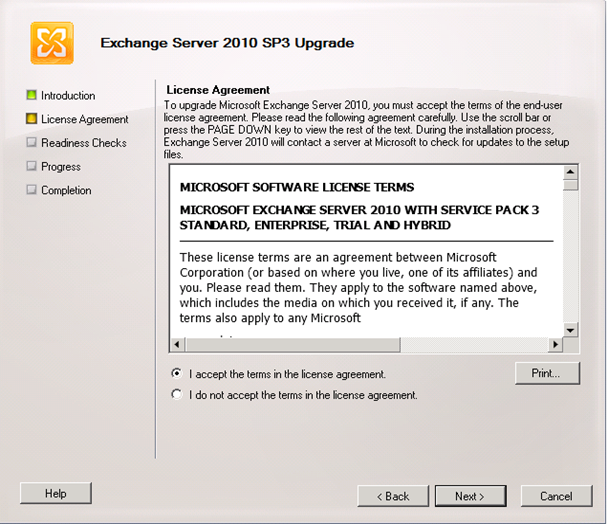Image resolution: width=608 pixels, height=524 pixels.
Task: Click the Completion step indicator box
Action: pos(31,190)
